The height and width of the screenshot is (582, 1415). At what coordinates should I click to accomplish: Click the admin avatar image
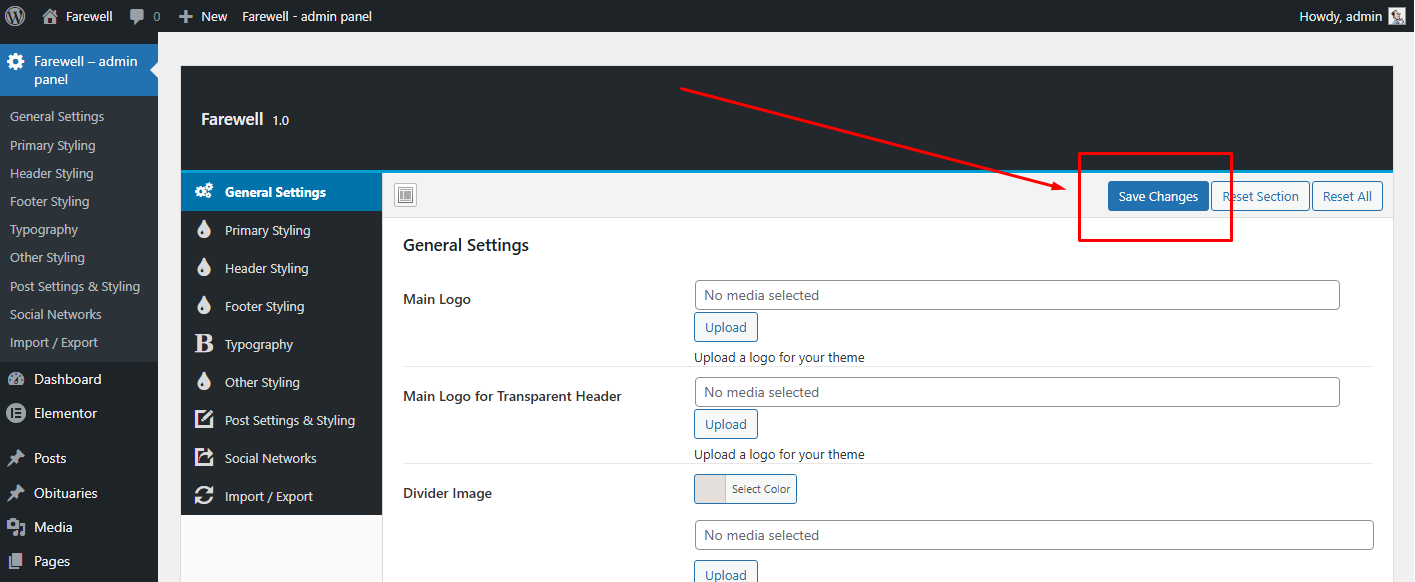coord(1396,16)
